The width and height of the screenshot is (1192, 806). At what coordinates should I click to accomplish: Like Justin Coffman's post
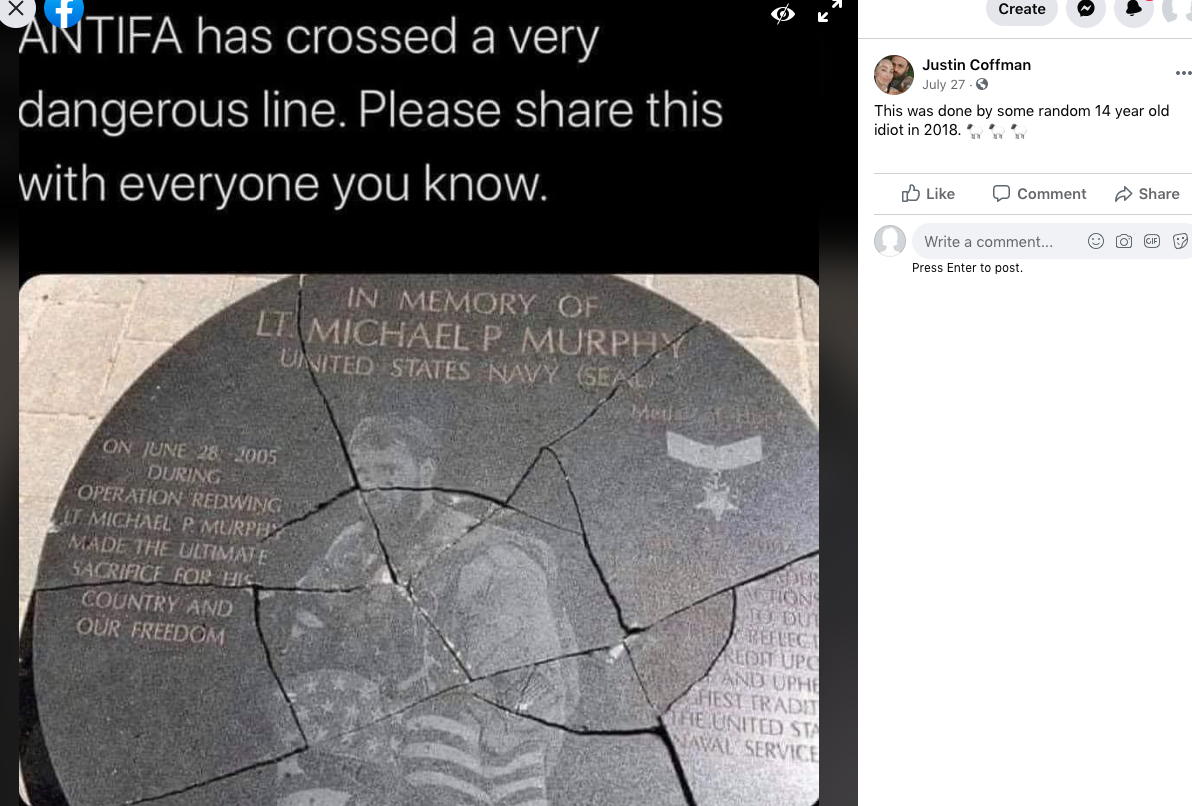tap(928, 194)
